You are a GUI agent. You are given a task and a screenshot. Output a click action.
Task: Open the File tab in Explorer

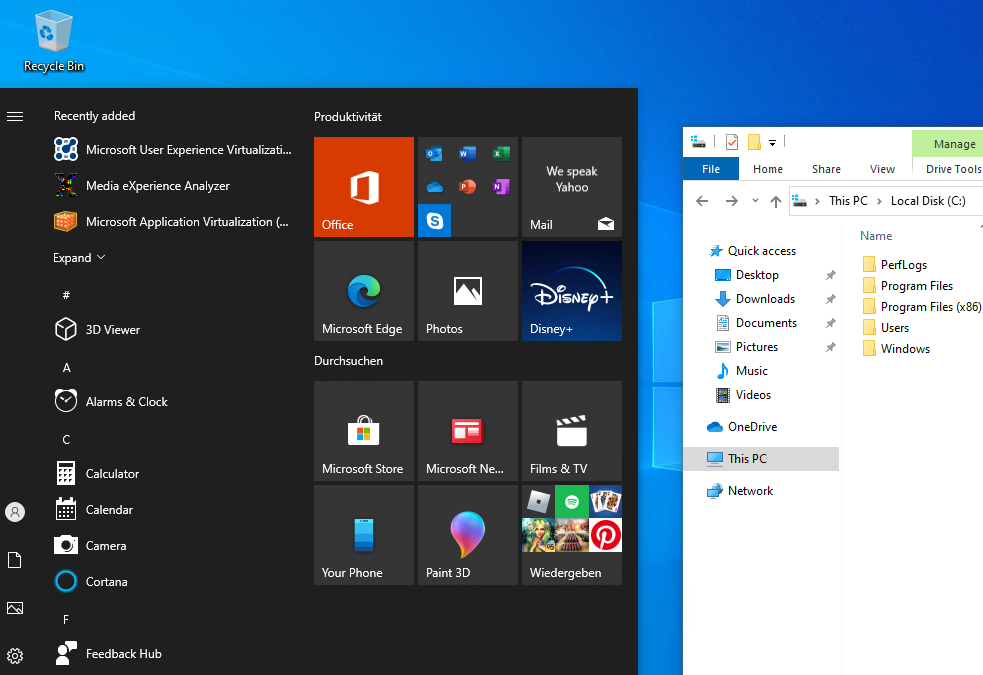(711, 169)
